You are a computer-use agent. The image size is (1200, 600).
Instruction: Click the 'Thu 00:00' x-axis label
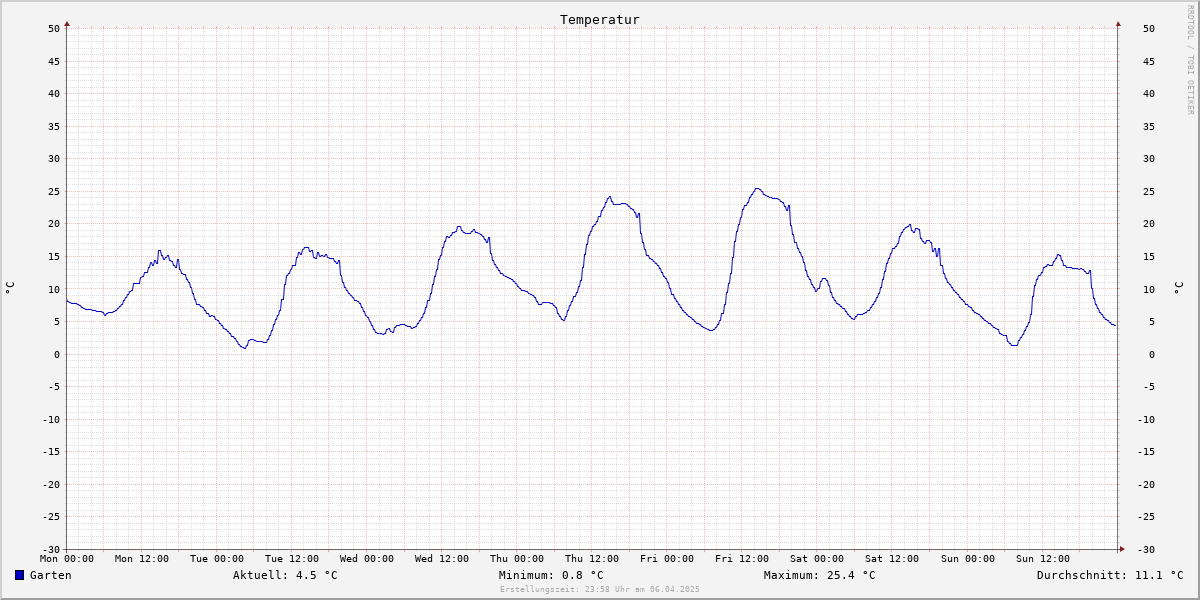(x=517, y=559)
